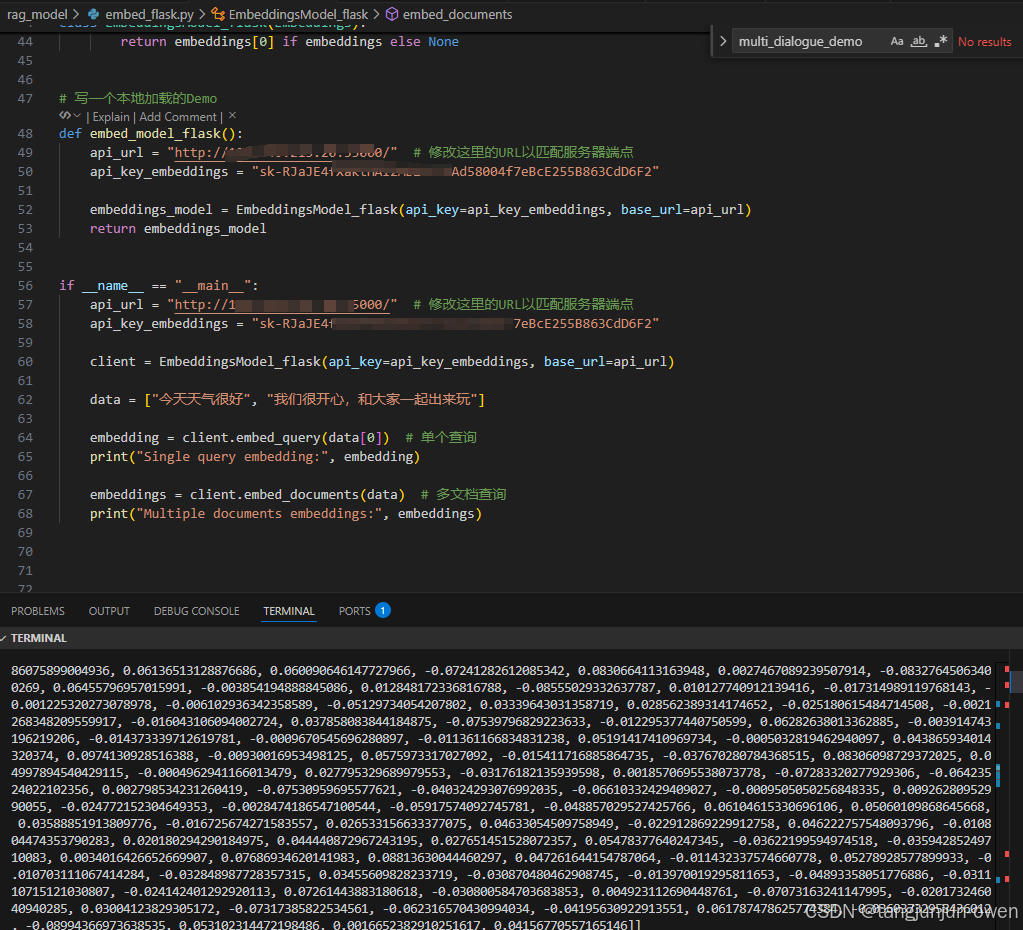Click line number 56 in the gutter
Image resolution: width=1023 pixels, height=930 pixels.
pos(25,286)
